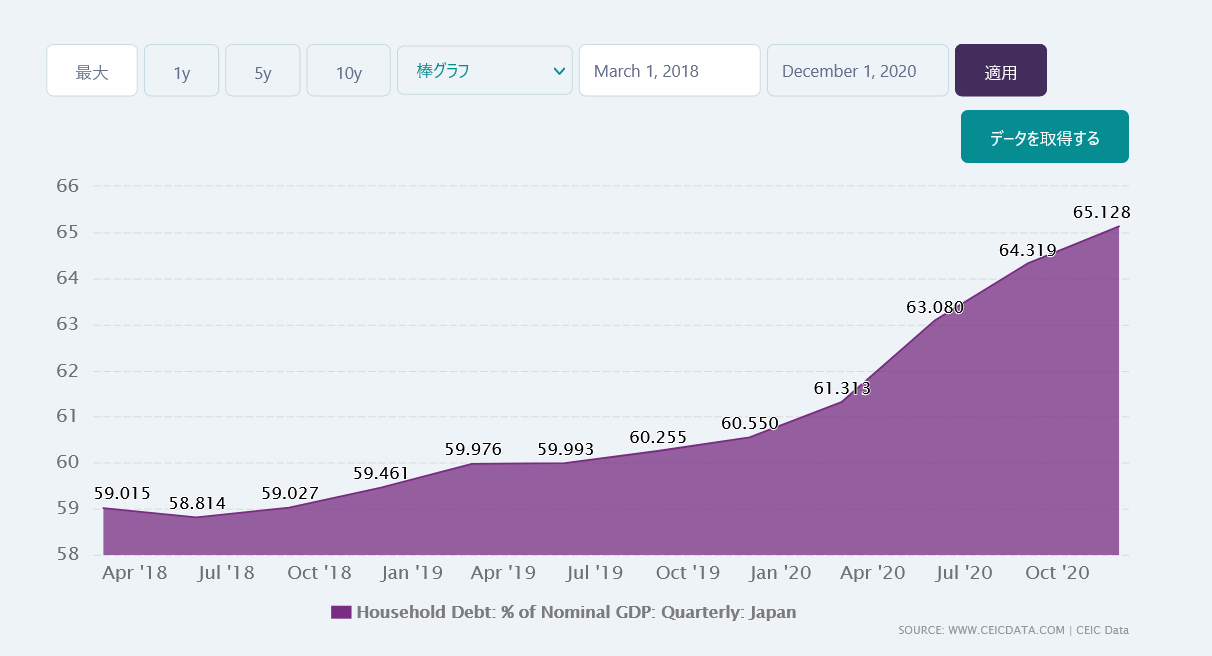This screenshot has height=656, width=1212.
Task: Click the start date field March 1, 2018
Action: click(x=669, y=71)
